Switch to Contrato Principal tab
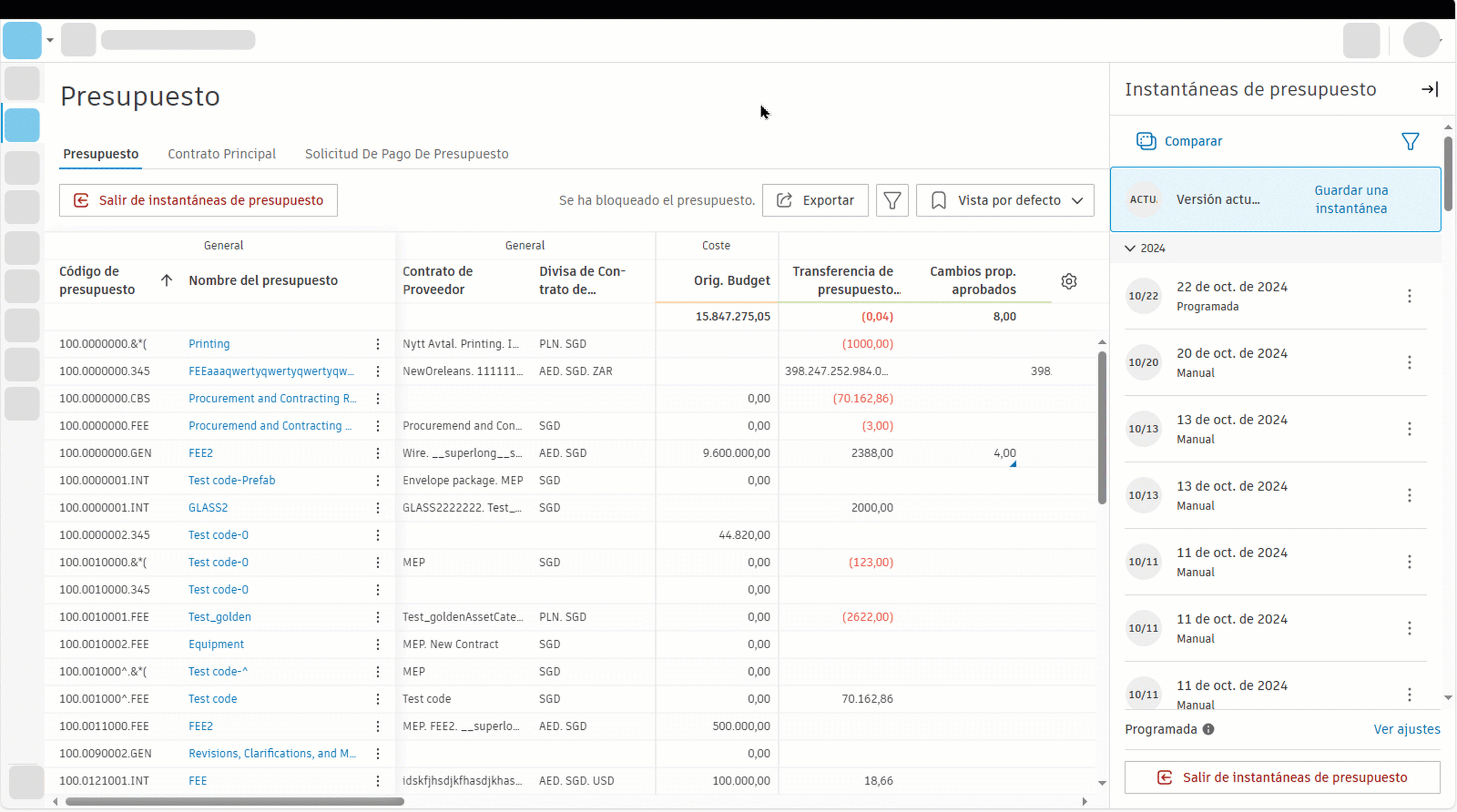Viewport: 1457px width, 812px height. coord(222,154)
